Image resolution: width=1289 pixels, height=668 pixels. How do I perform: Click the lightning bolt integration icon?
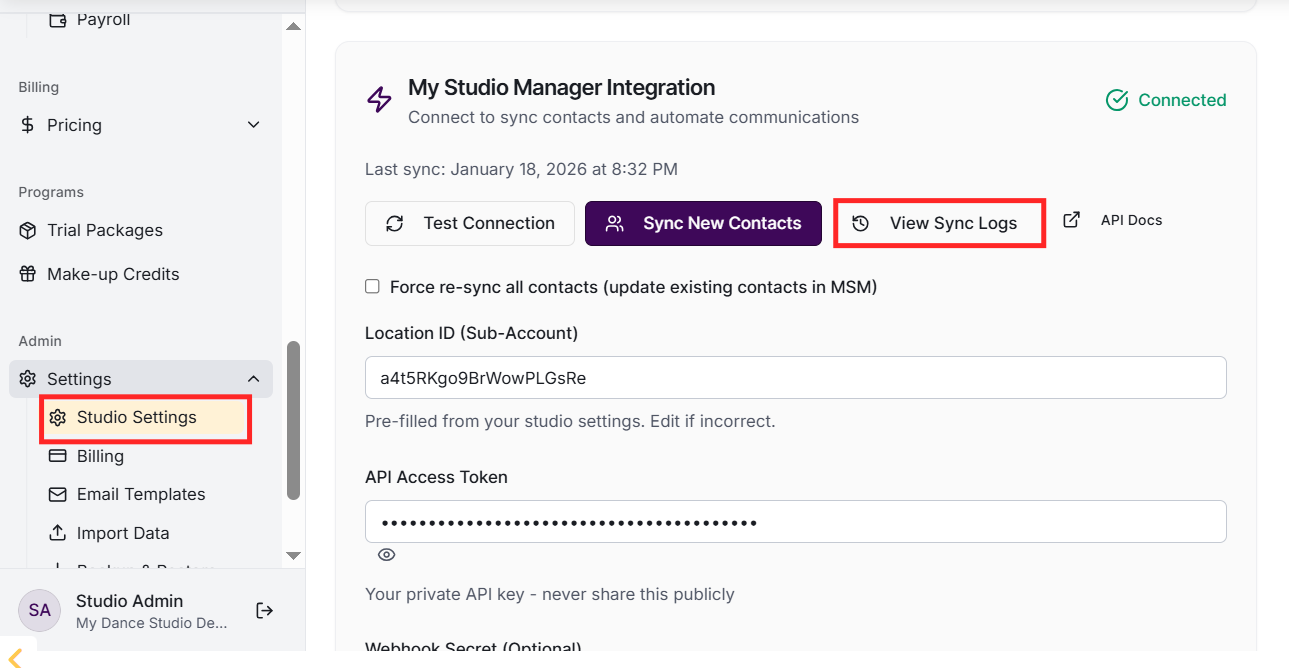(x=379, y=100)
